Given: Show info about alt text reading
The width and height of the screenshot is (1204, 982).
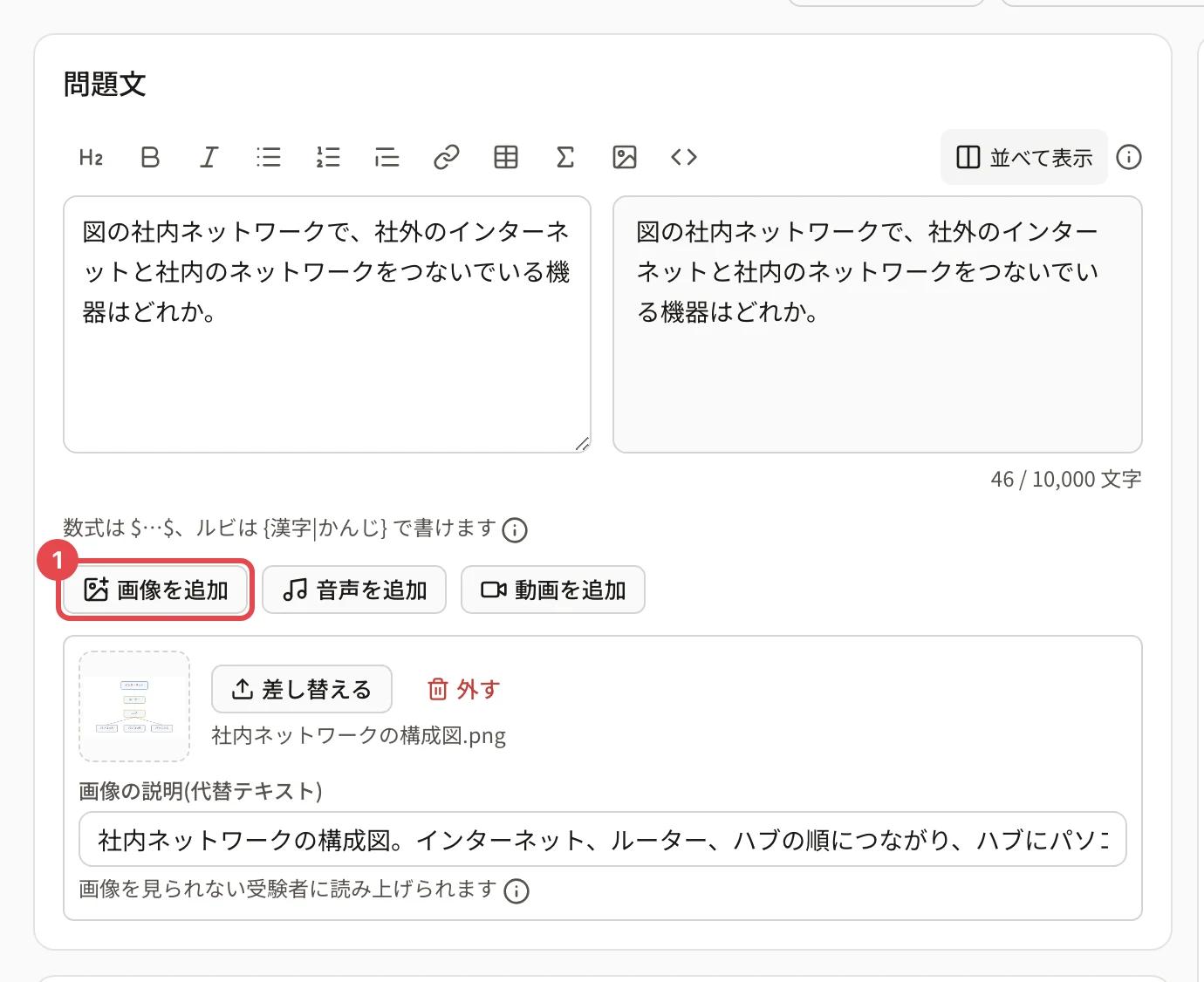Looking at the screenshot, I should [x=516, y=890].
